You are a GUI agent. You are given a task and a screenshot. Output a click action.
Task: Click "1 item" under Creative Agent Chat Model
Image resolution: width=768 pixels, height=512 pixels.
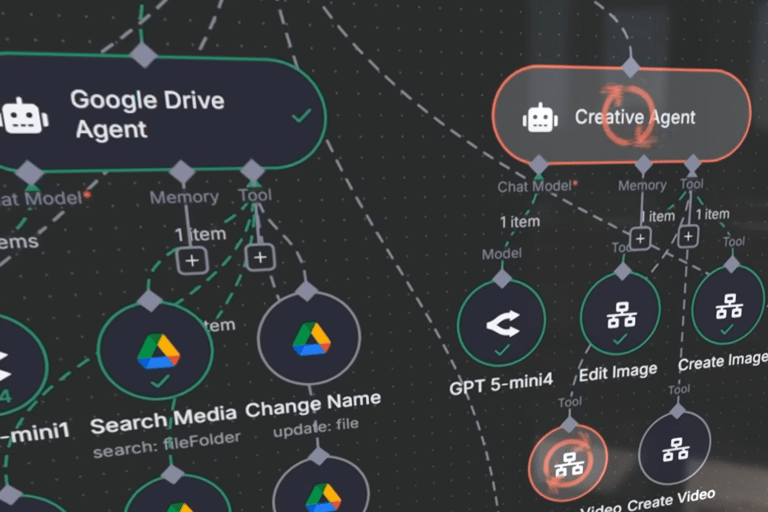520,222
